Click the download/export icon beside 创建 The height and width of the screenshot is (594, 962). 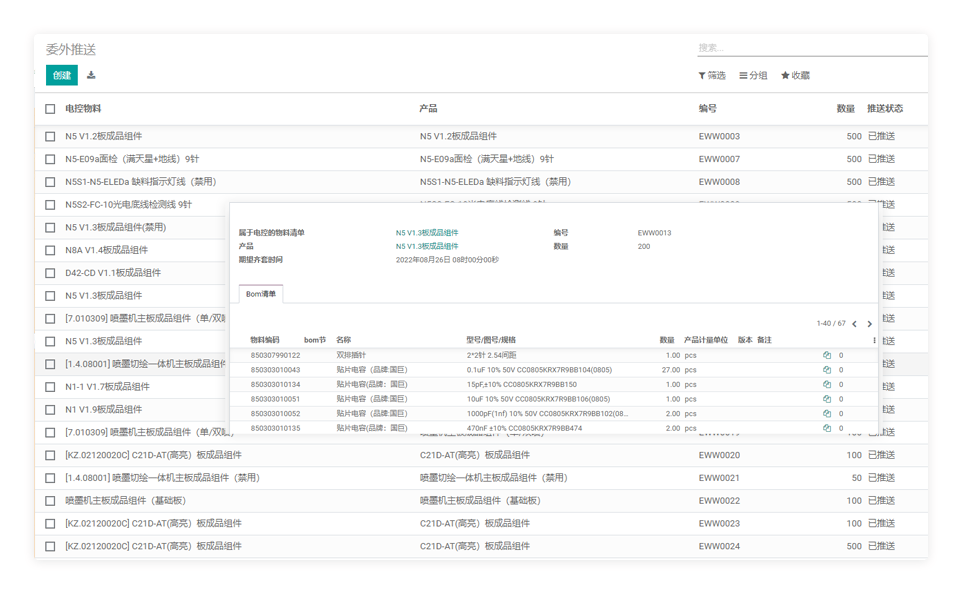coord(91,75)
